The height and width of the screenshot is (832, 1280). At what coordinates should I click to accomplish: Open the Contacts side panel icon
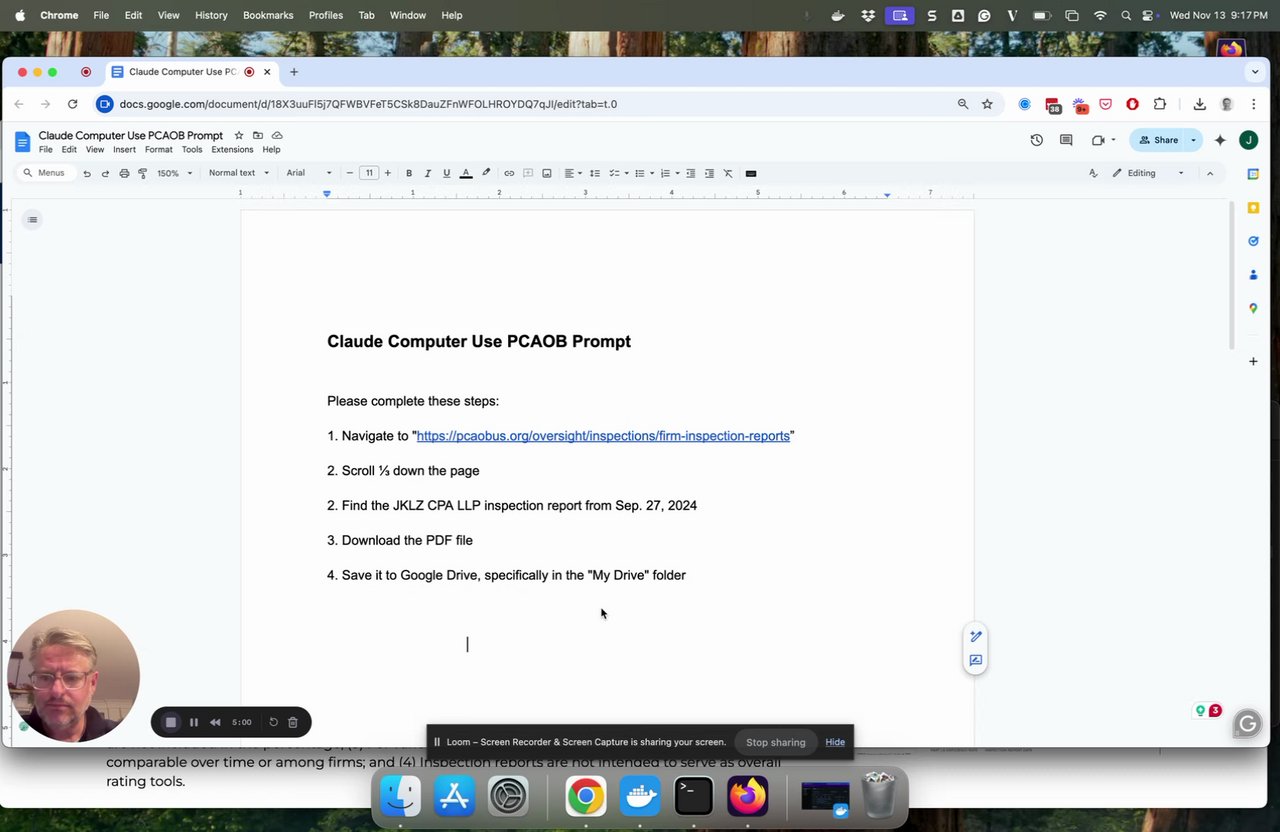tap(1253, 274)
